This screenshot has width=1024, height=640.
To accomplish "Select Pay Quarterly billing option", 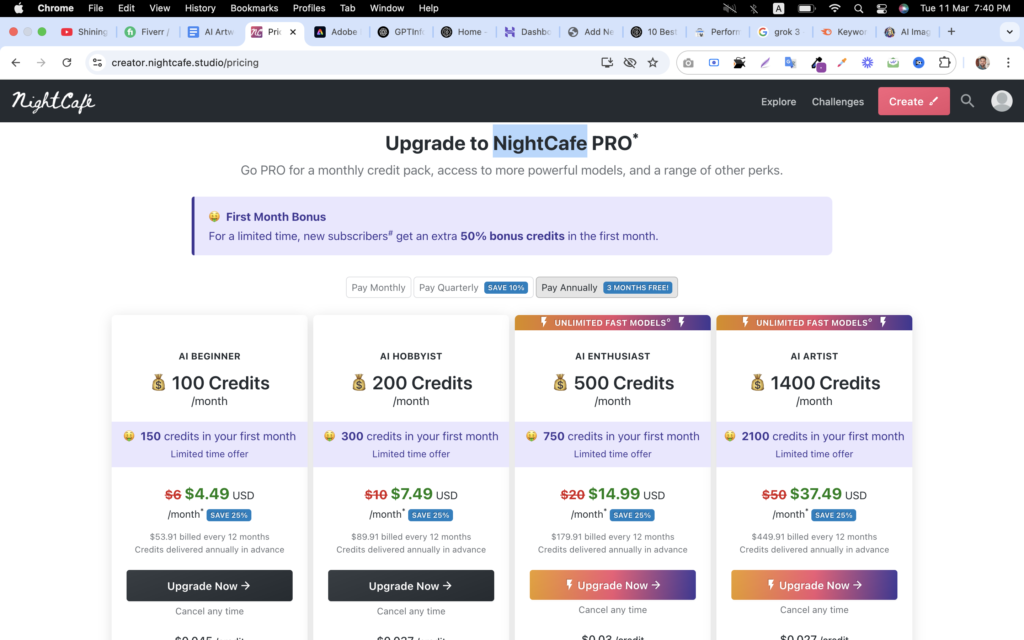I will click(473, 287).
